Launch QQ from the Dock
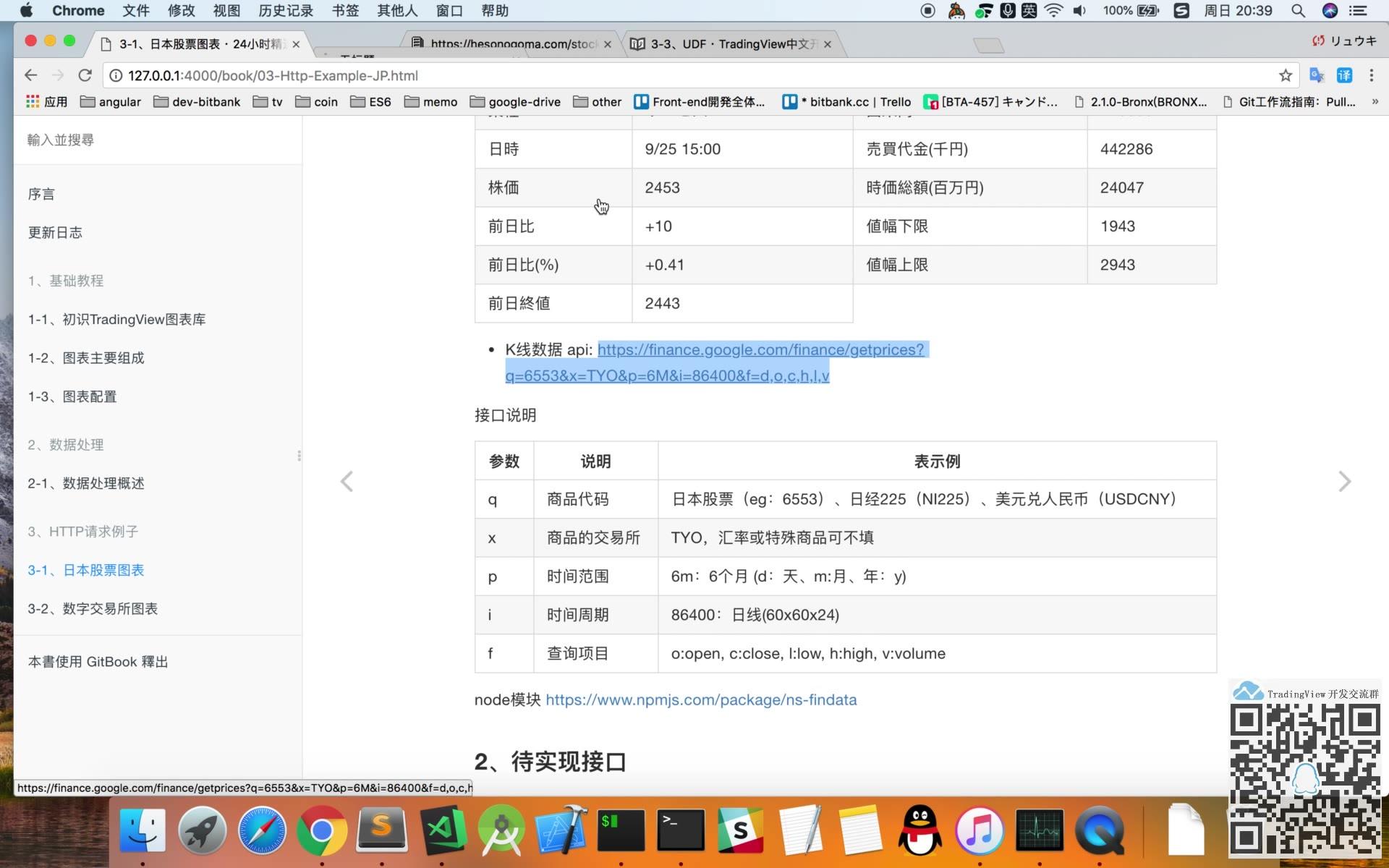Screen dimensions: 1389x868 pos(919,830)
